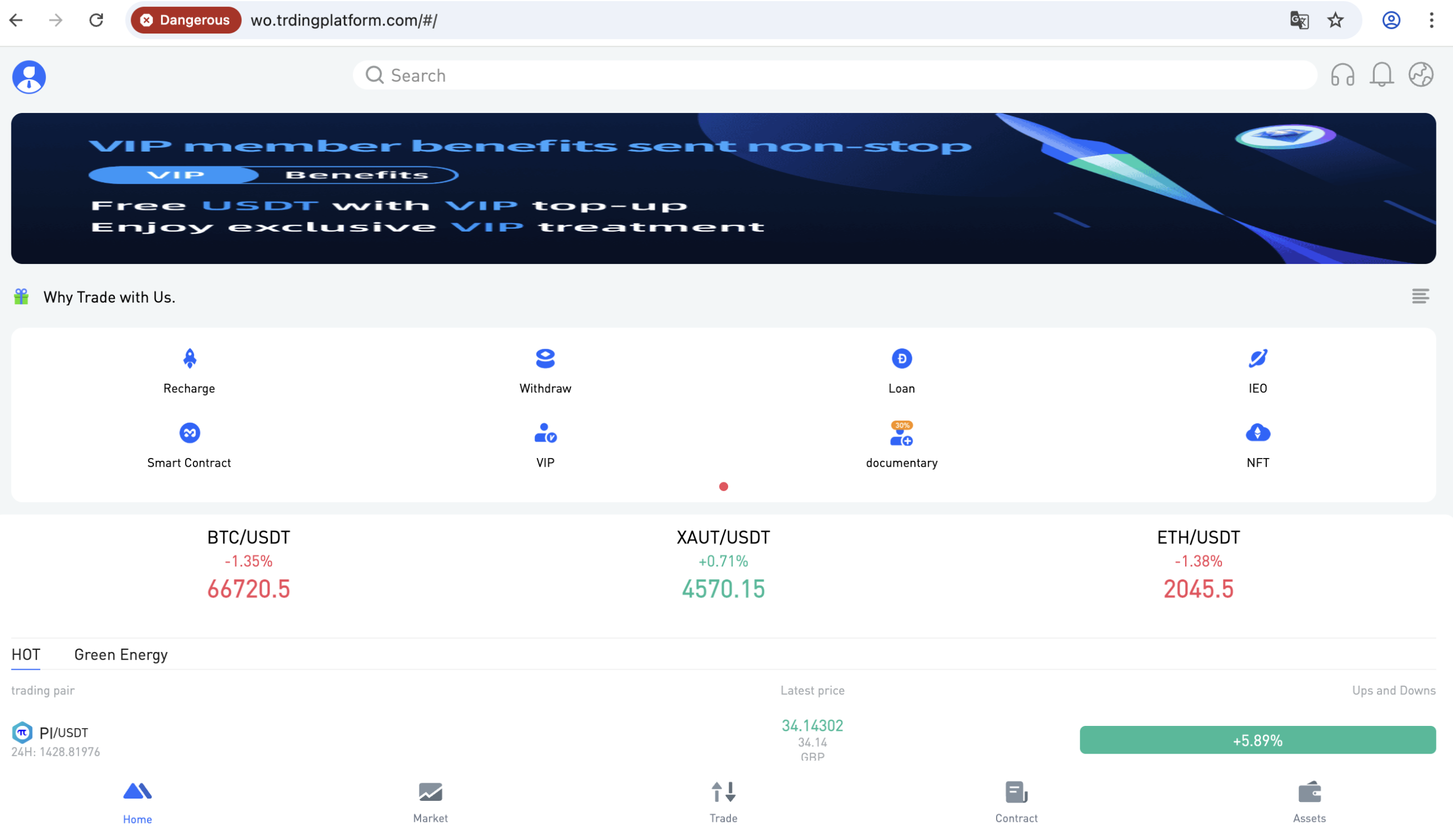
Task: Open customer service via the headset icon
Action: tap(1342, 74)
